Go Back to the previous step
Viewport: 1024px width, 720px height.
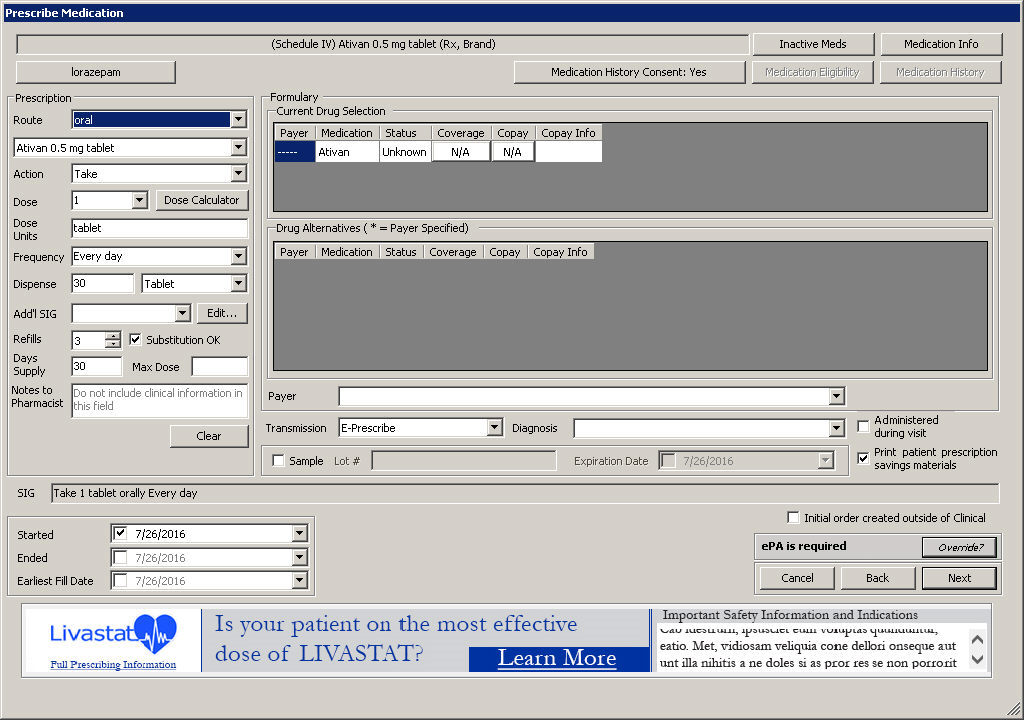[878, 578]
